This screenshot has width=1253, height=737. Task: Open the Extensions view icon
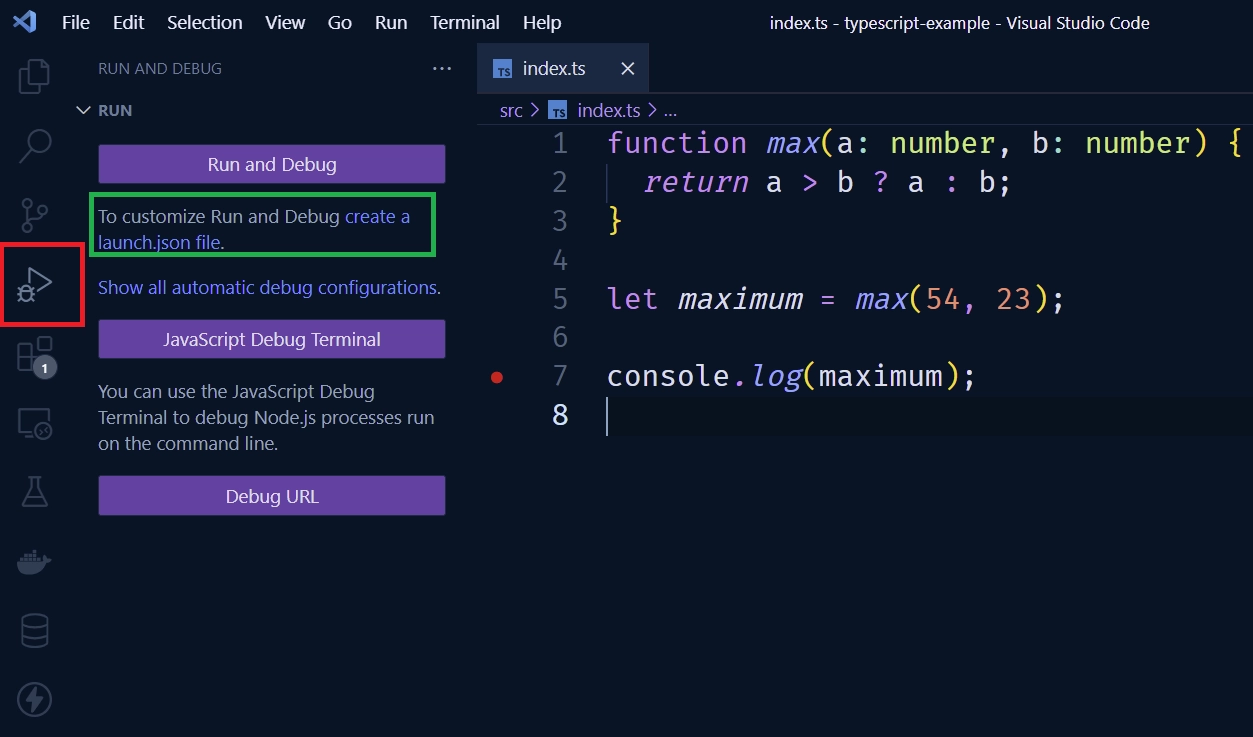pyautogui.click(x=35, y=355)
